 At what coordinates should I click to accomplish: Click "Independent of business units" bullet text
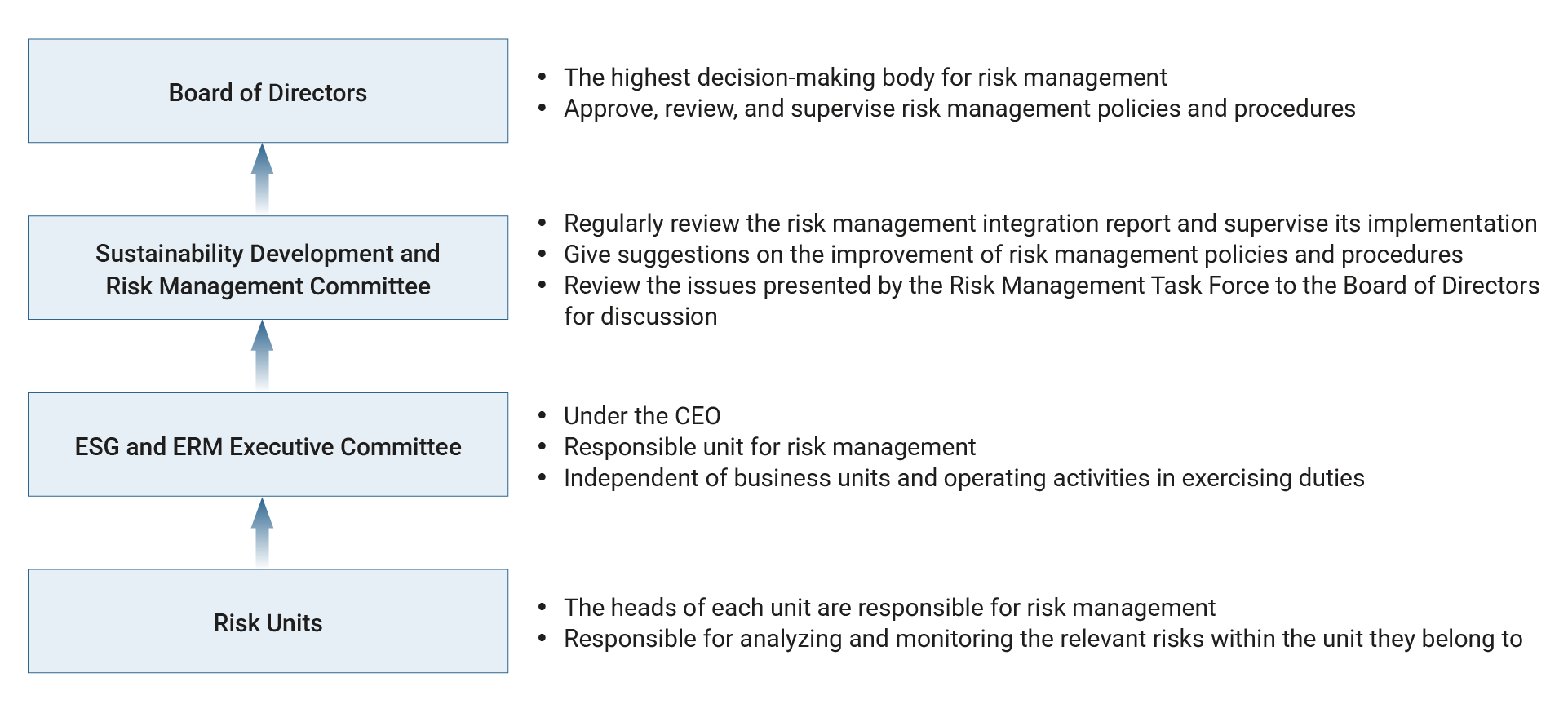pyautogui.click(x=963, y=478)
